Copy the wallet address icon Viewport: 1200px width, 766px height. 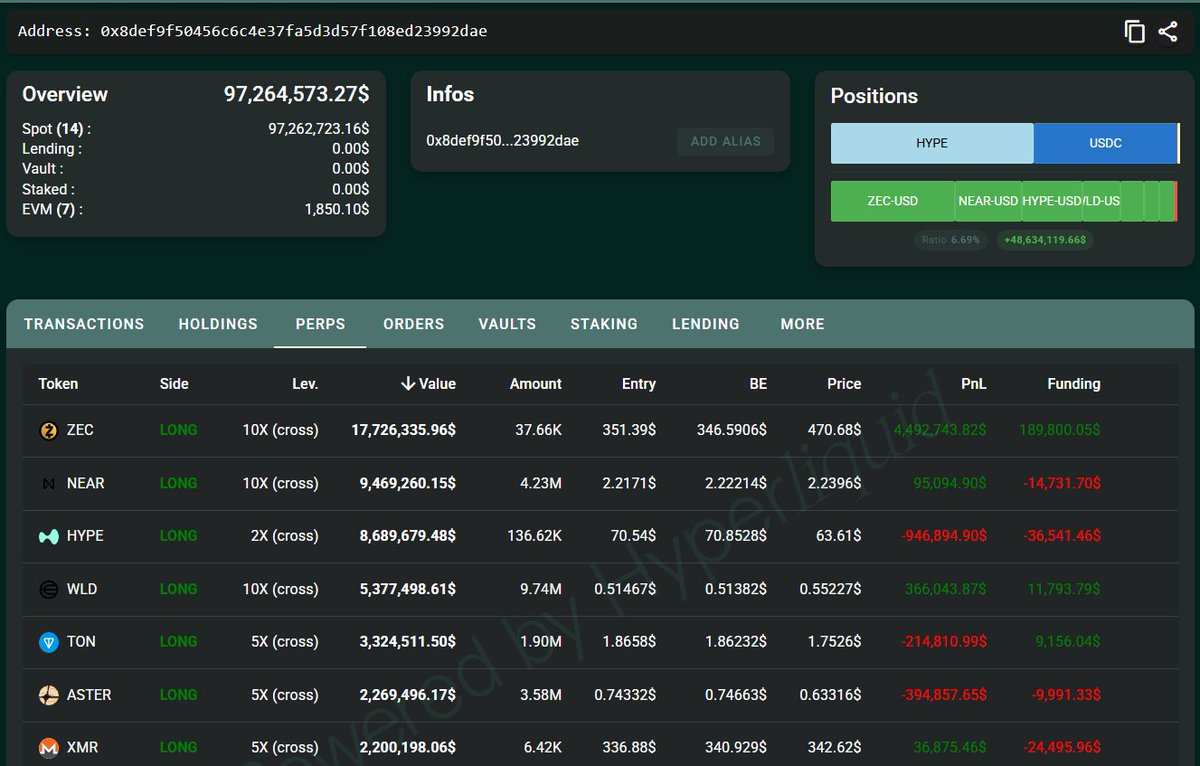coord(1134,32)
